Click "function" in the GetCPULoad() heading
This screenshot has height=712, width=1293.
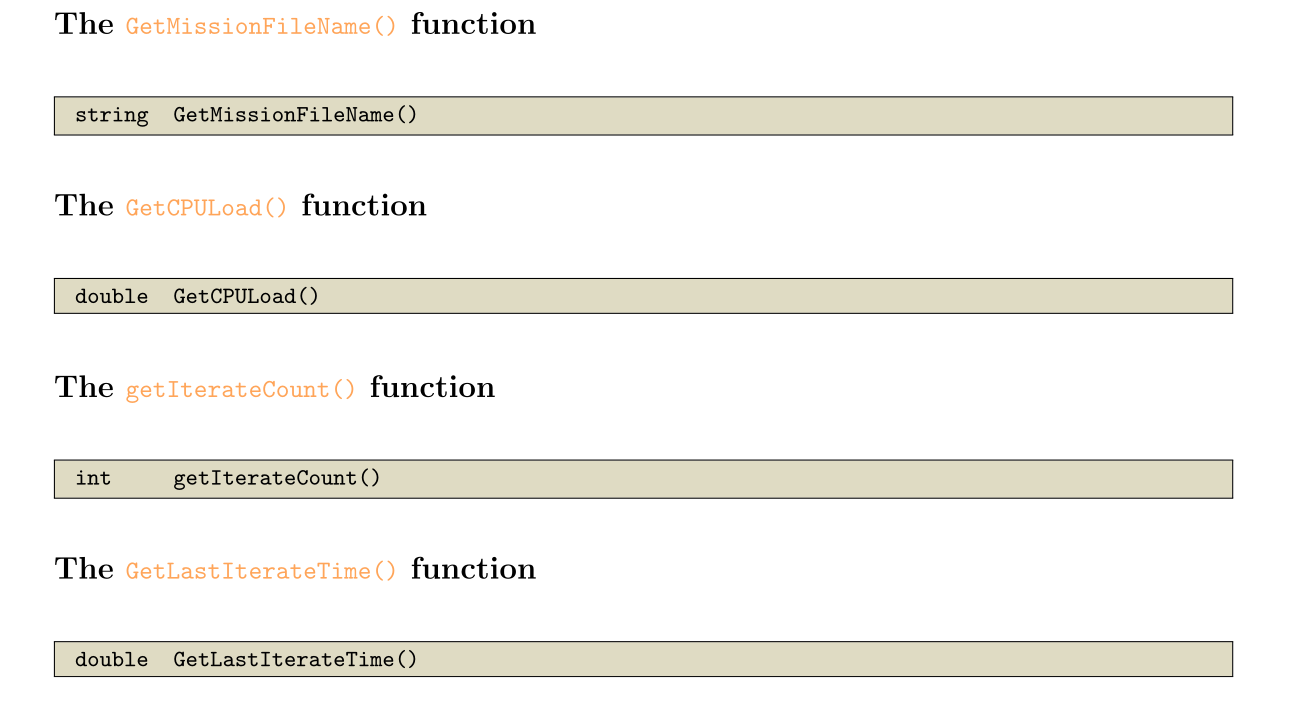tap(364, 206)
